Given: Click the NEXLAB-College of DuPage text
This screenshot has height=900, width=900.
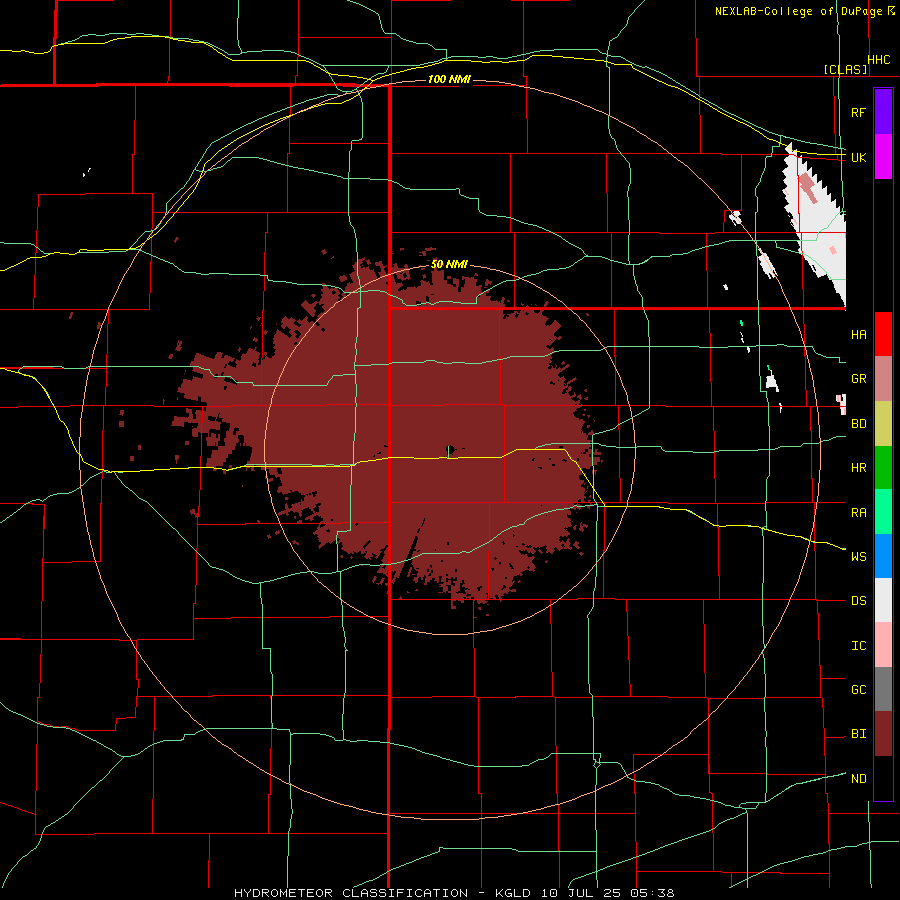Looking at the screenshot, I should tap(798, 11).
